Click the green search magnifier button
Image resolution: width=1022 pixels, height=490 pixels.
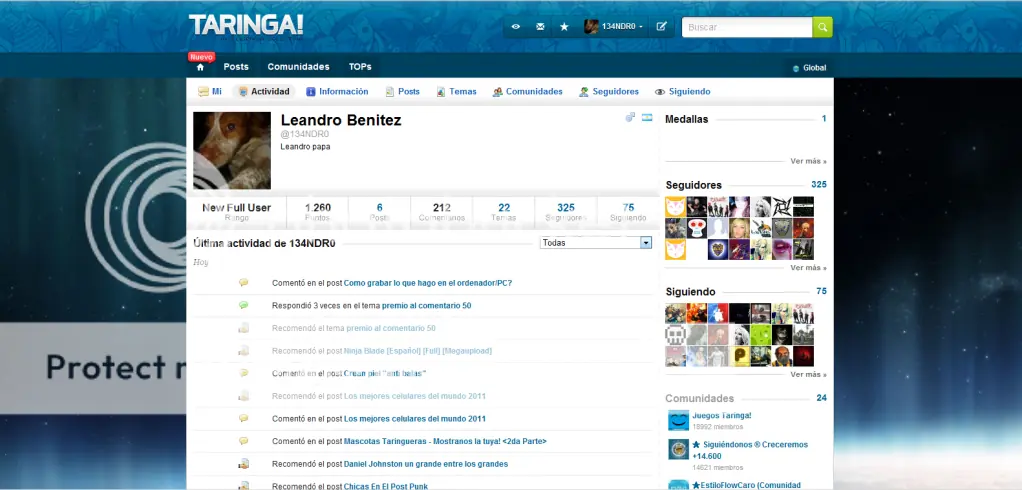[x=823, y=27]
